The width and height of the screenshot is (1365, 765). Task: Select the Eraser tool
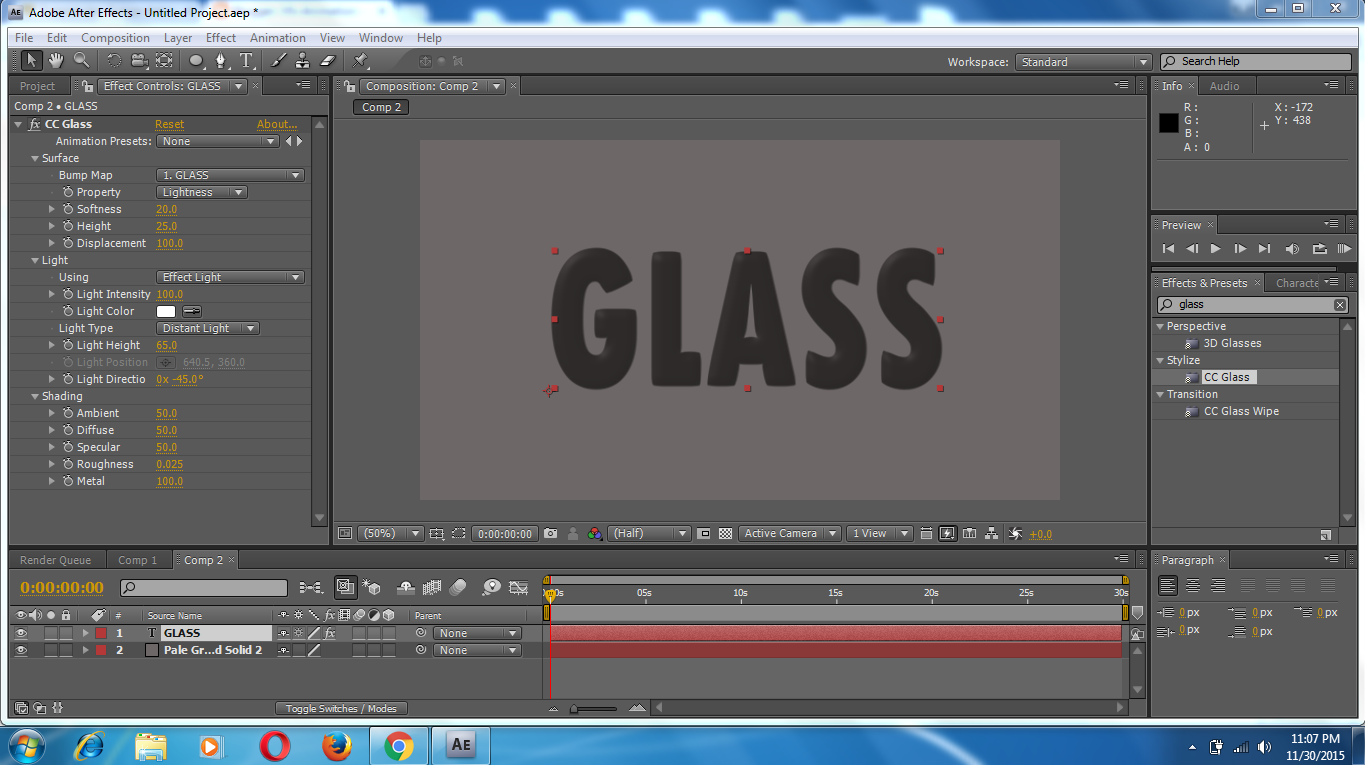pyautogui.click(x=327, y=60)
